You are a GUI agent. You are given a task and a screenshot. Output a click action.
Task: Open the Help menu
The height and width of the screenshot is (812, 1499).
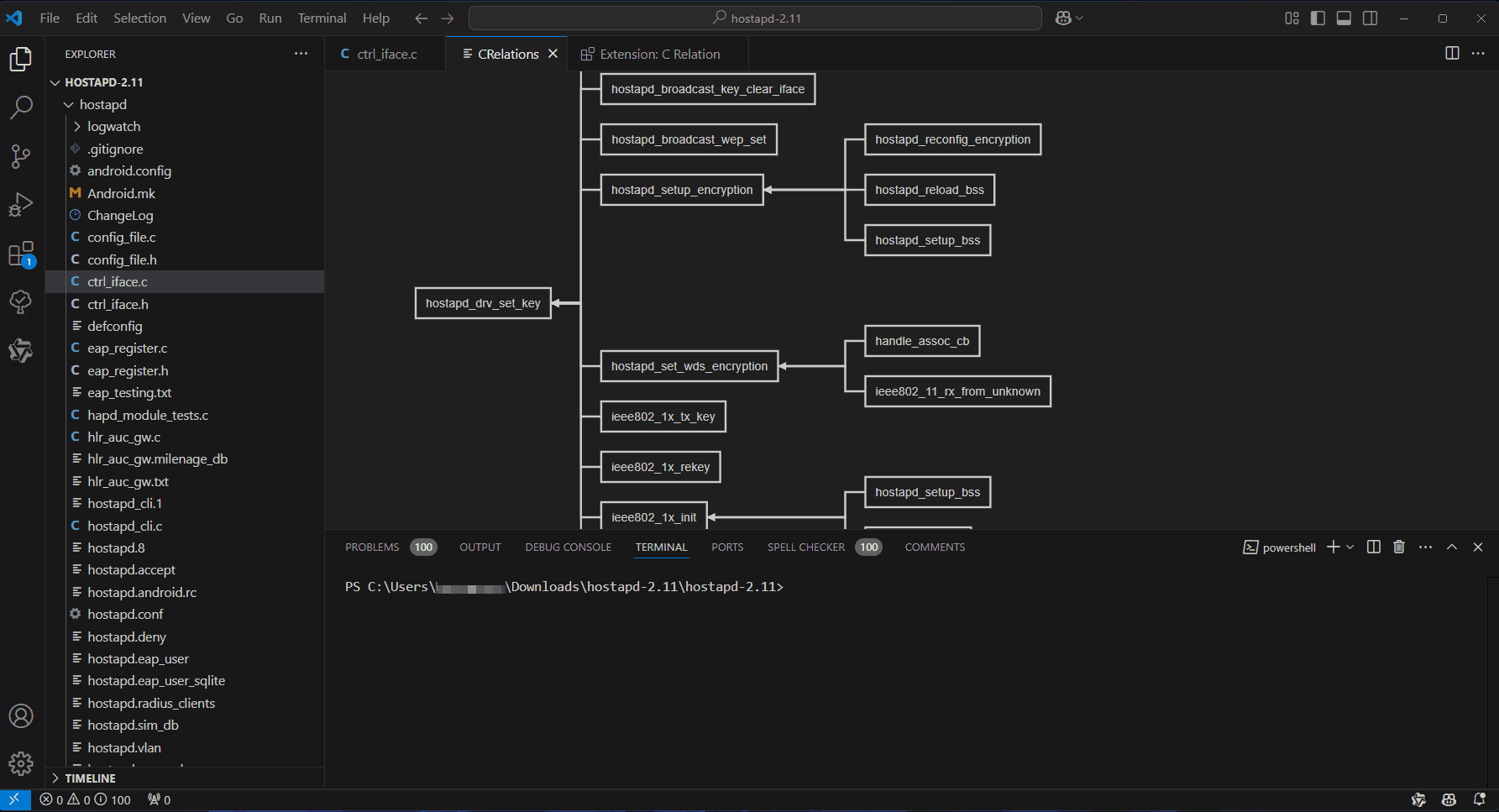pos(375,18)
